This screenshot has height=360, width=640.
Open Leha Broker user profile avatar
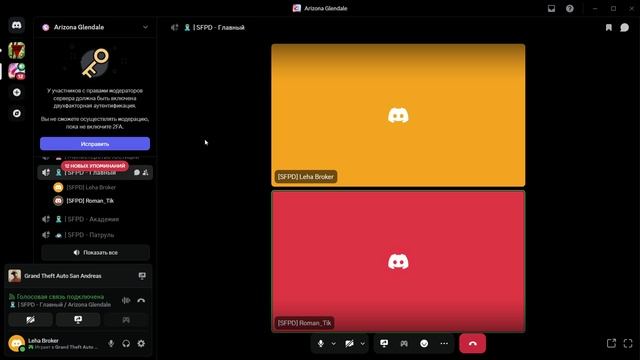point(17,343)
